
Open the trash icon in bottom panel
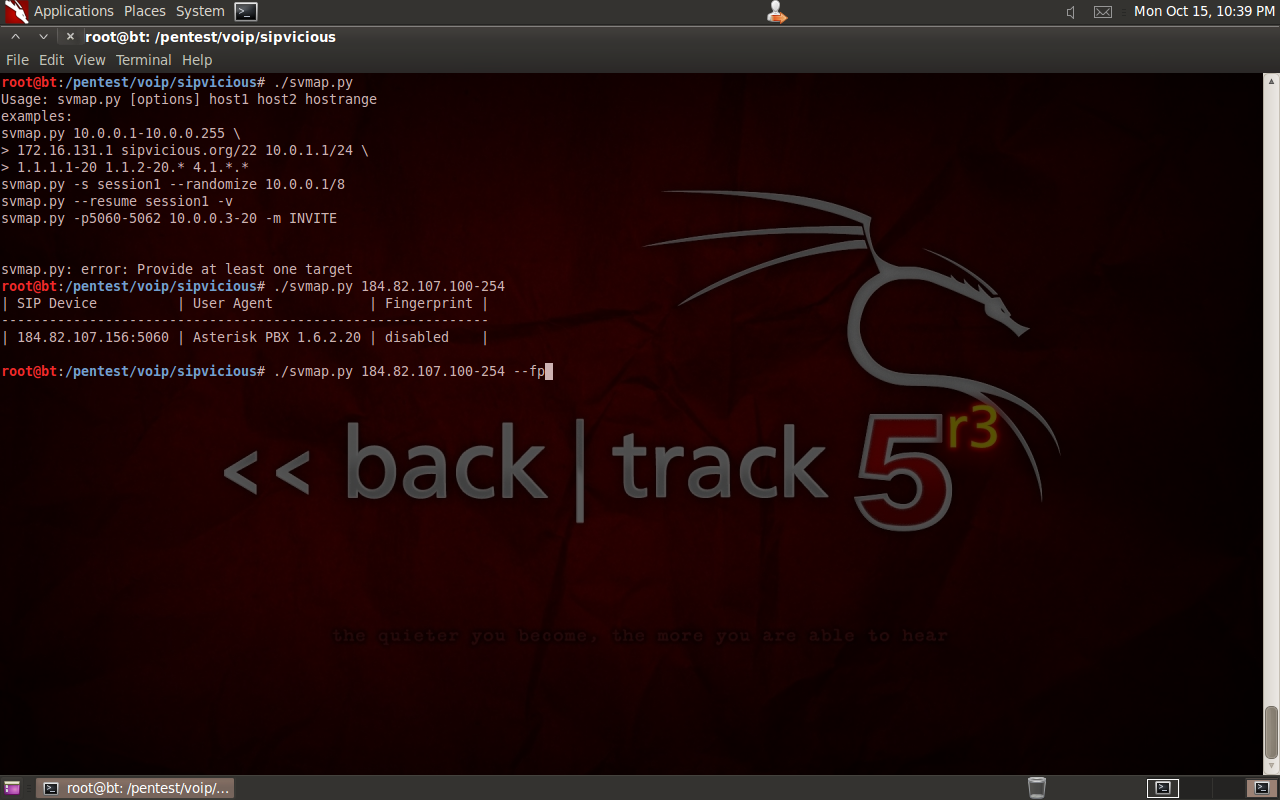1037,788
